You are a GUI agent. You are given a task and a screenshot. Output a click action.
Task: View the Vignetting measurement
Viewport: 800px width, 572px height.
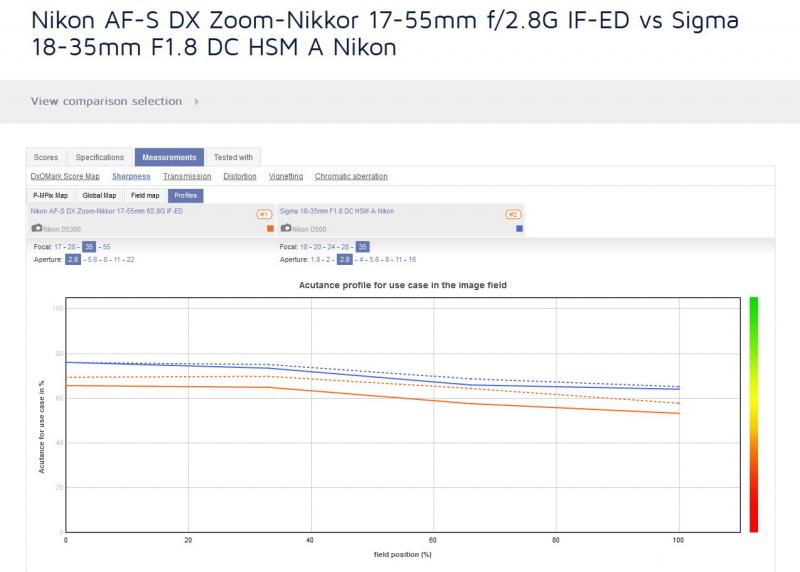[286, 176]
